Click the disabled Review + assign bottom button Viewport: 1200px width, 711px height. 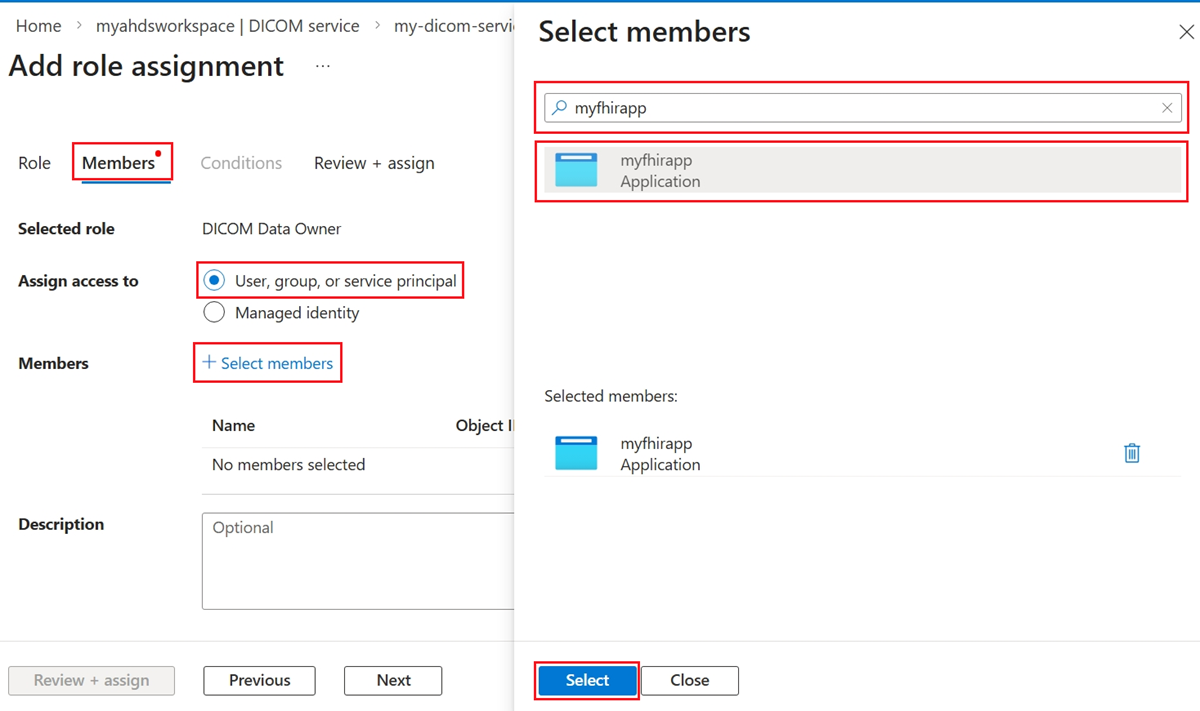[x=91, y=680]
